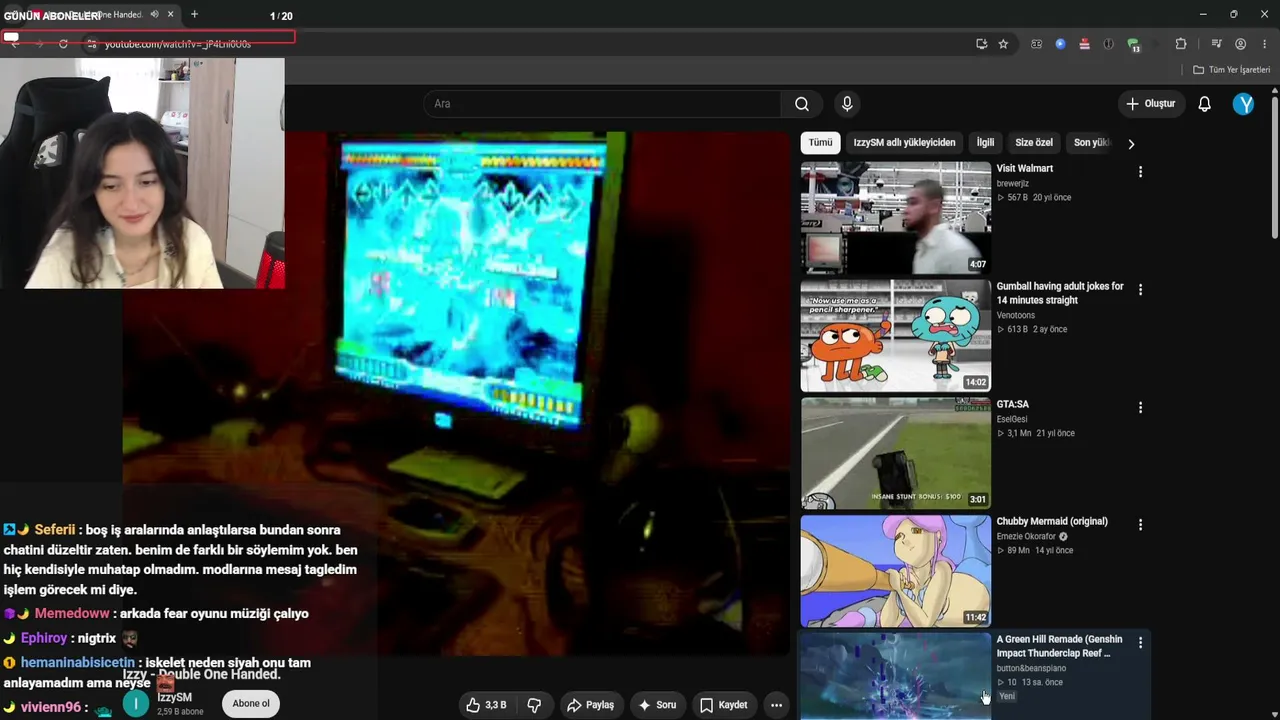
Task: Click the Soru ask button
Action: point(658,705)
